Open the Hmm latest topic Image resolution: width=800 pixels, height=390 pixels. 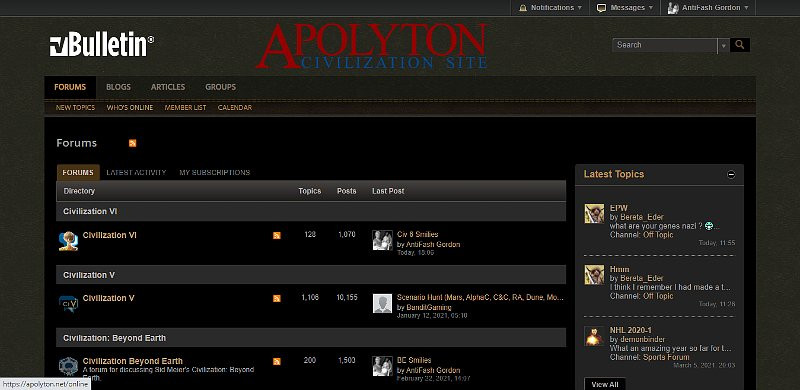[619, 270]
